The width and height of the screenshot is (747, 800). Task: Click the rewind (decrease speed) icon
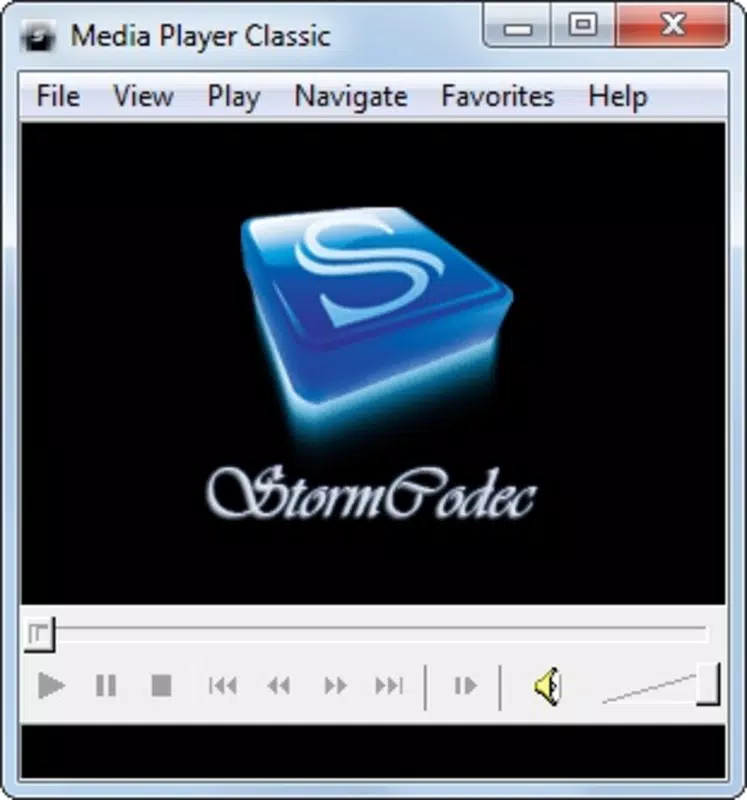(x=279, y=685)
